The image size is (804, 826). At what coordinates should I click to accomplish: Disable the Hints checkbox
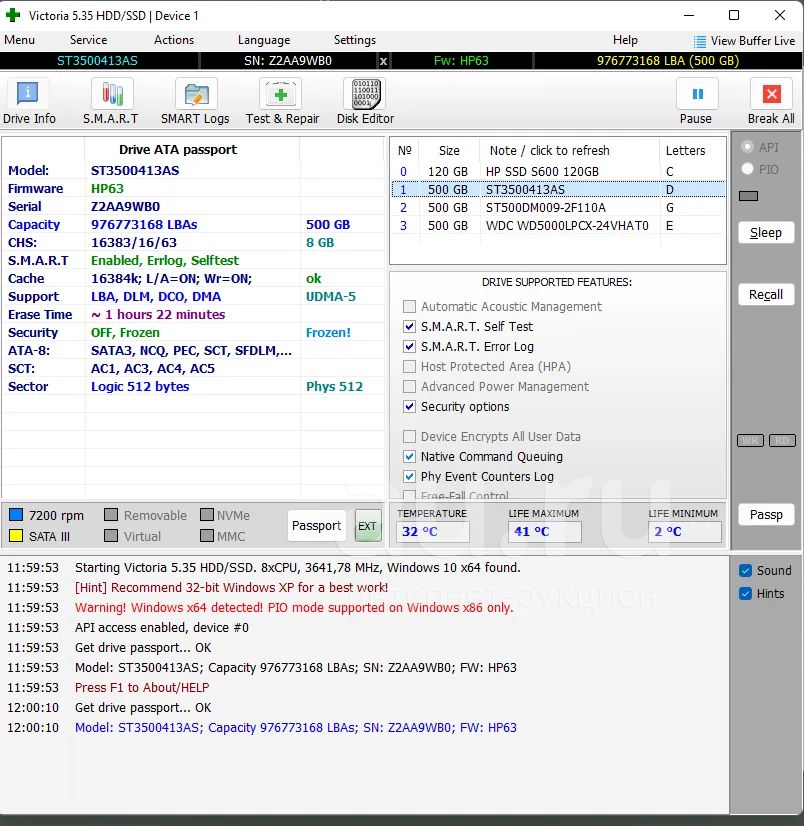[x=745, y=594]
